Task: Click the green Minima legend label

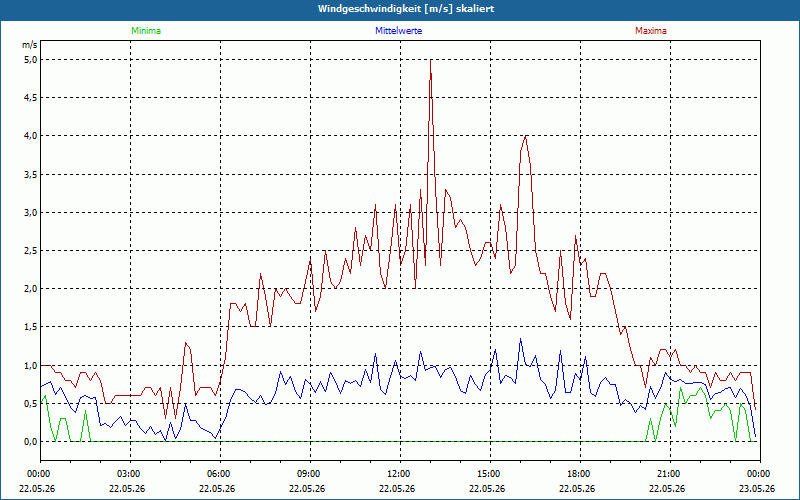Action: click(x=146, y=31)
